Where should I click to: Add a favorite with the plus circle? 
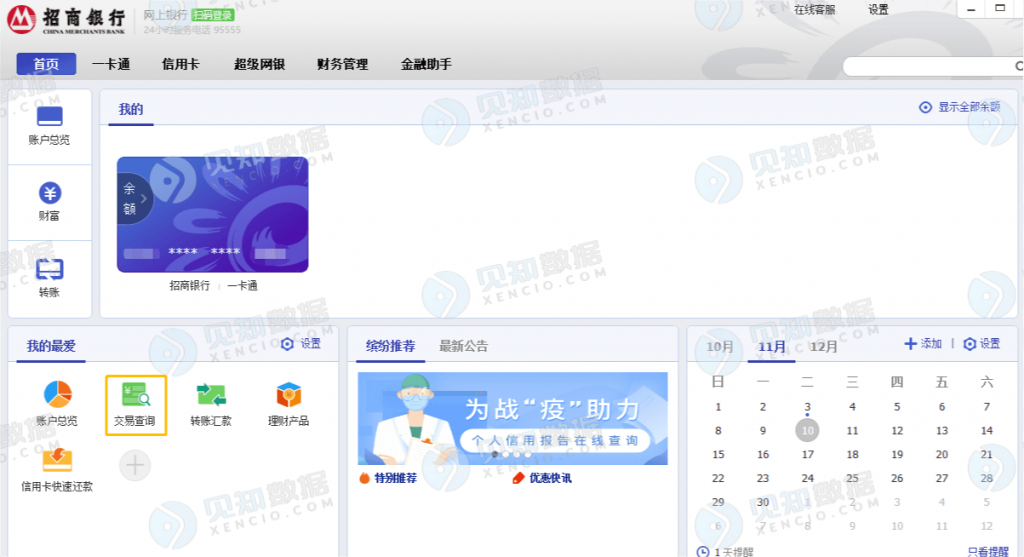pyautogui.click(x=135, y=466)
